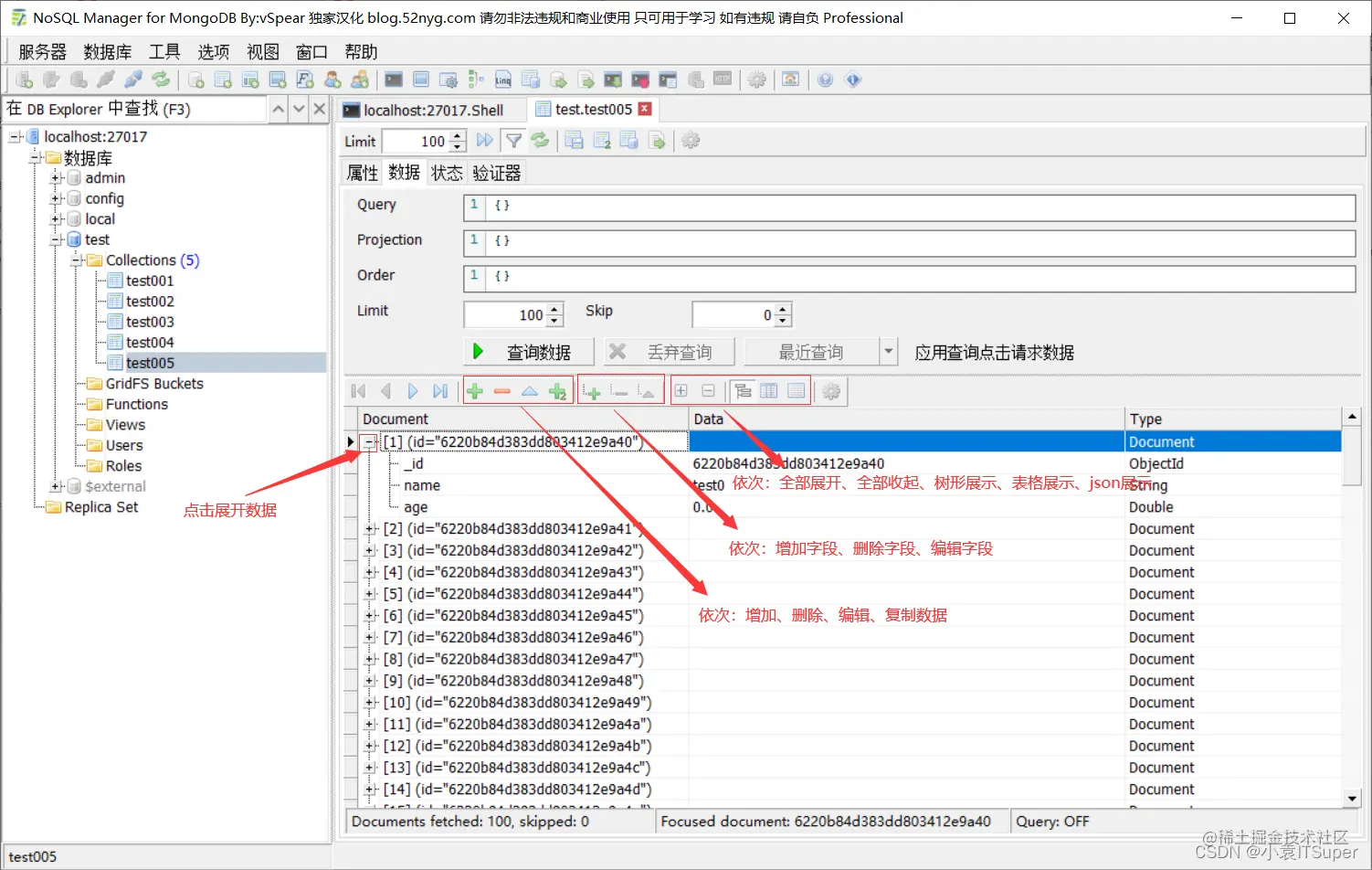Click the duplicate document plus-2 icon
Image resolution: width=1372 pixels, height=870 pixels.
pyautogui.click(x=557, y=392)
